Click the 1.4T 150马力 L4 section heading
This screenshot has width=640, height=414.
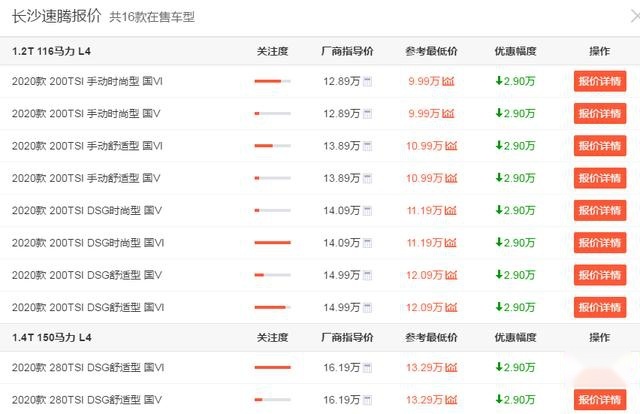click(x=51, y=338)
